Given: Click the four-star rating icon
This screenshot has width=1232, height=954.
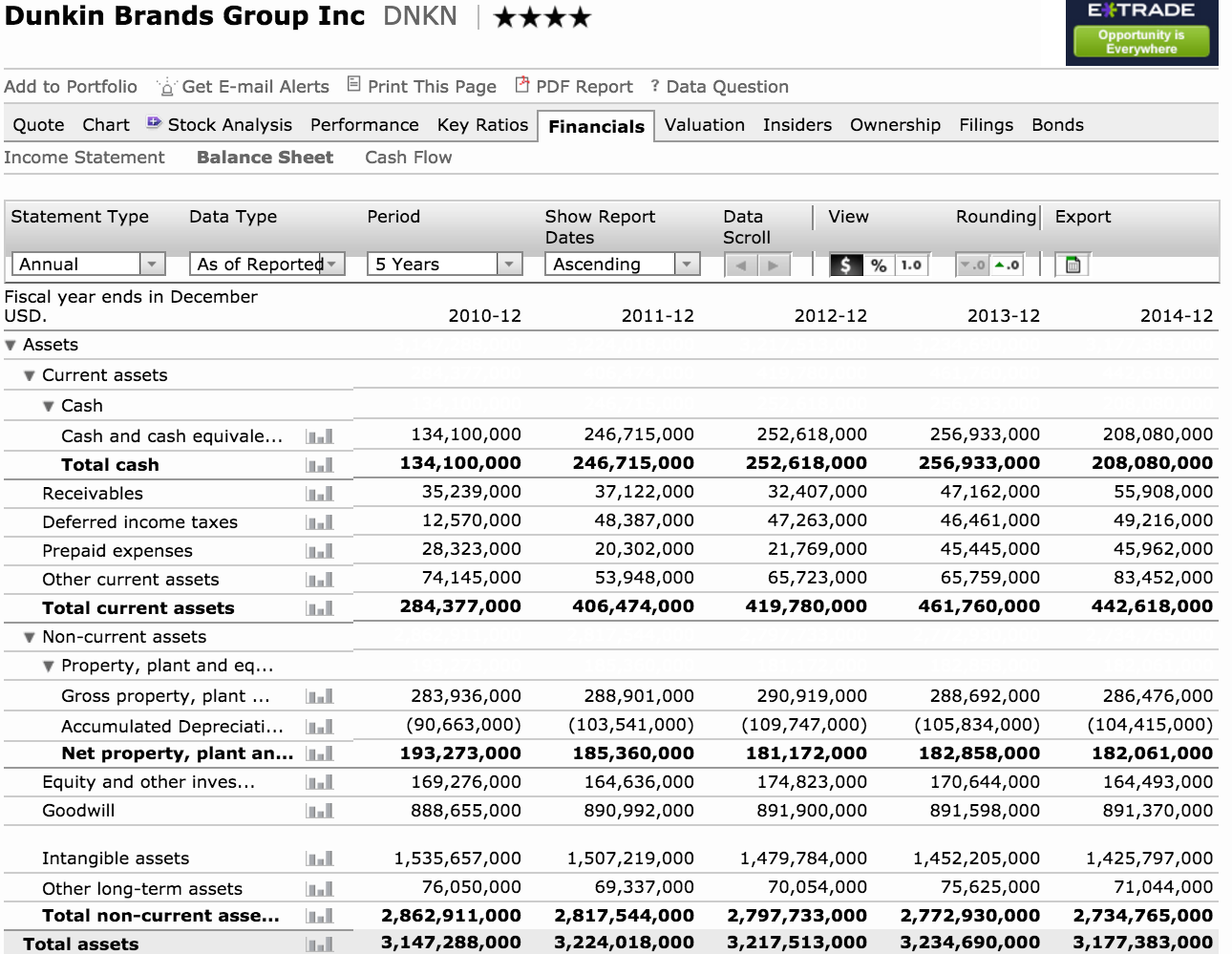Looking at the screenshot, I should pyautogui.click(x=542, y=17).
